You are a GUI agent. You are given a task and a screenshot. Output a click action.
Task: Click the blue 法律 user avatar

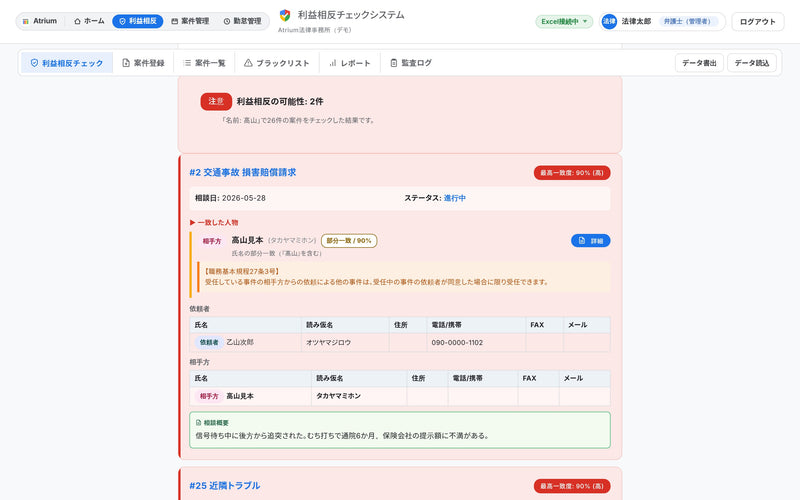pyautogui.click(x=609, y=21)
